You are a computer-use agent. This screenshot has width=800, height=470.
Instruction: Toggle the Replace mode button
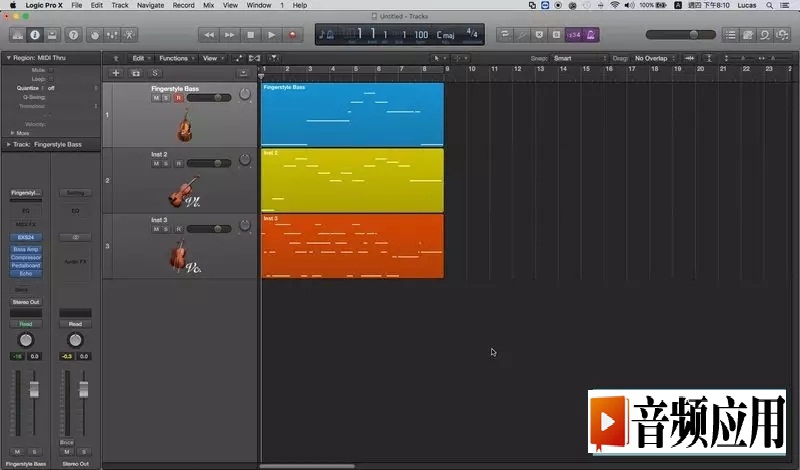pos(539,35)
